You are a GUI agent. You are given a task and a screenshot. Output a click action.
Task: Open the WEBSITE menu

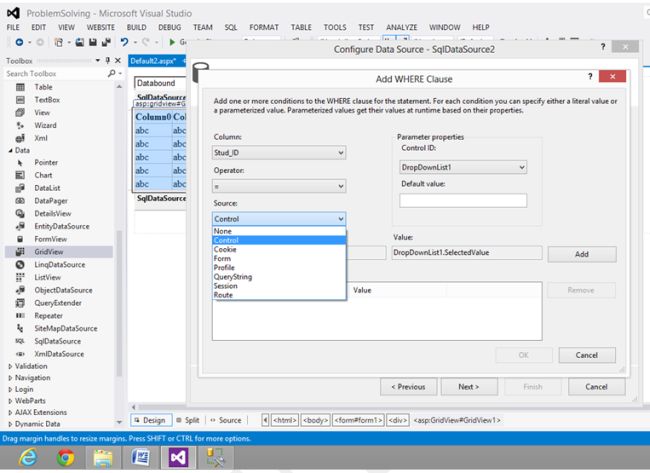[100, 27]
